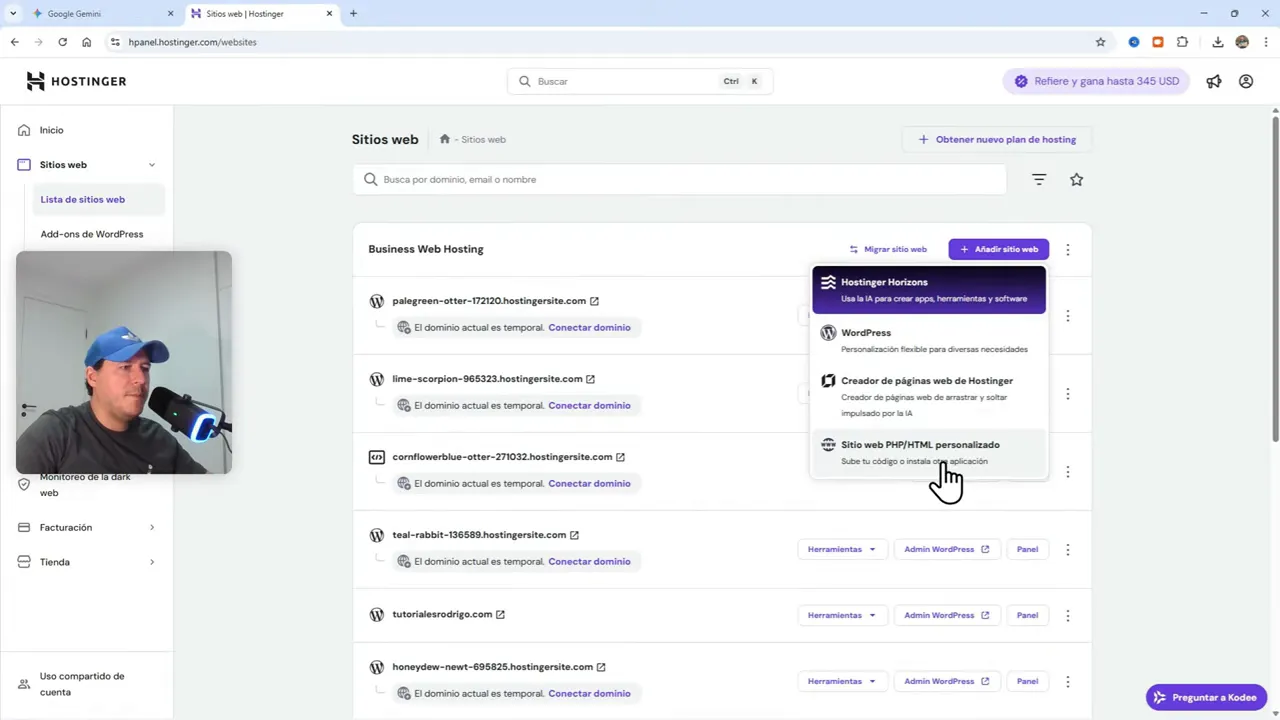This screenshot has width=1280, height=720.
Task: Open the Herramientas dropdown for honeydew-newt site
Action: point(841,681)
